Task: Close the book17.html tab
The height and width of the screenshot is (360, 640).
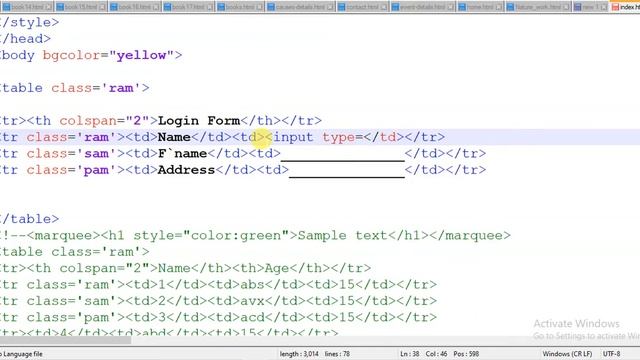Action: (x=210, y=7)
